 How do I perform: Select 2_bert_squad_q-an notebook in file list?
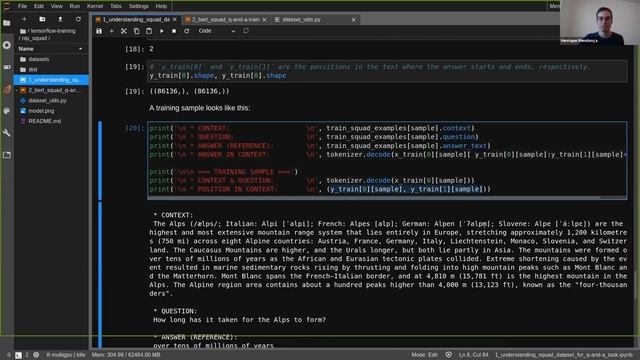coord(51,90)
